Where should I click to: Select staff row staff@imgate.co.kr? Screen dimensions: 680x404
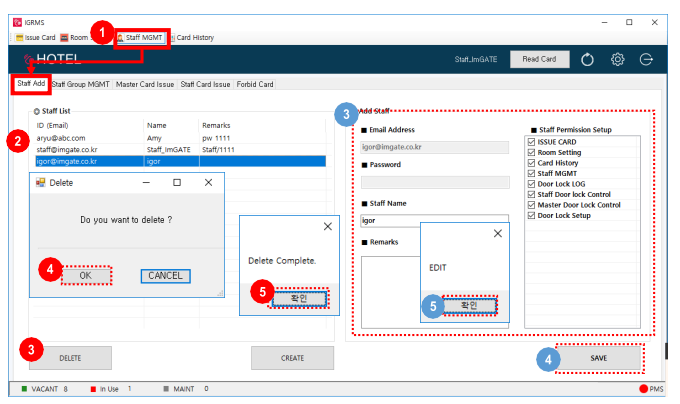pos(180,150)
